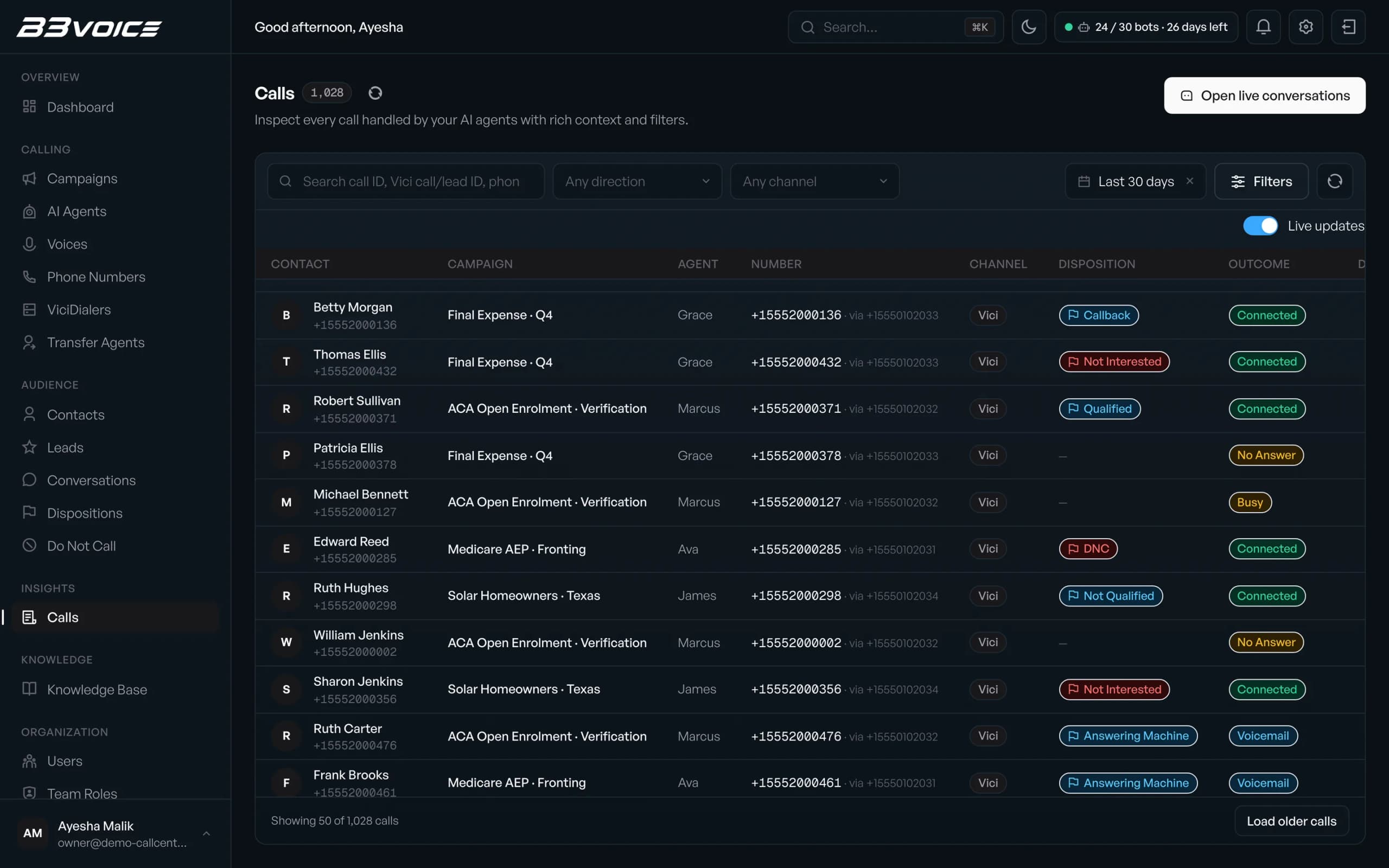
Task: Click refresh icon next to Filters button
Action: coord(1335,181)
